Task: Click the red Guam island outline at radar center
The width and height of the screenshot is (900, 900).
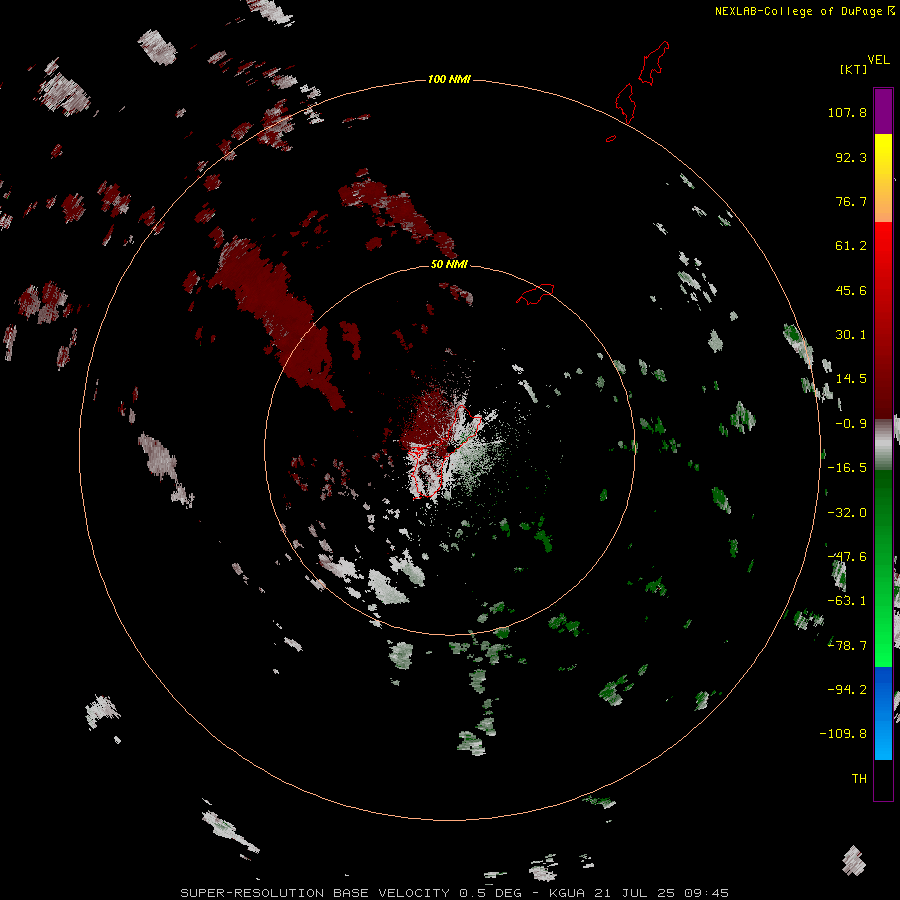Action: coord(445,451)
